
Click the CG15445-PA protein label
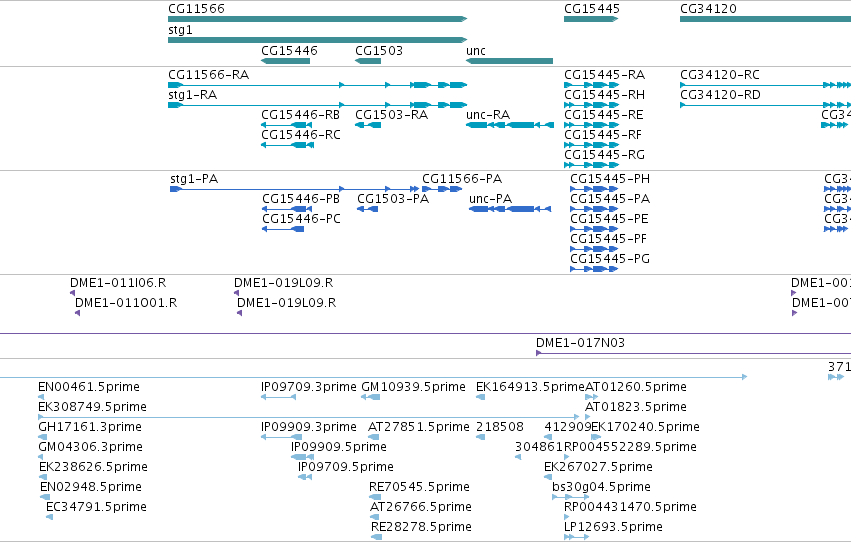[x=609, y=199]
